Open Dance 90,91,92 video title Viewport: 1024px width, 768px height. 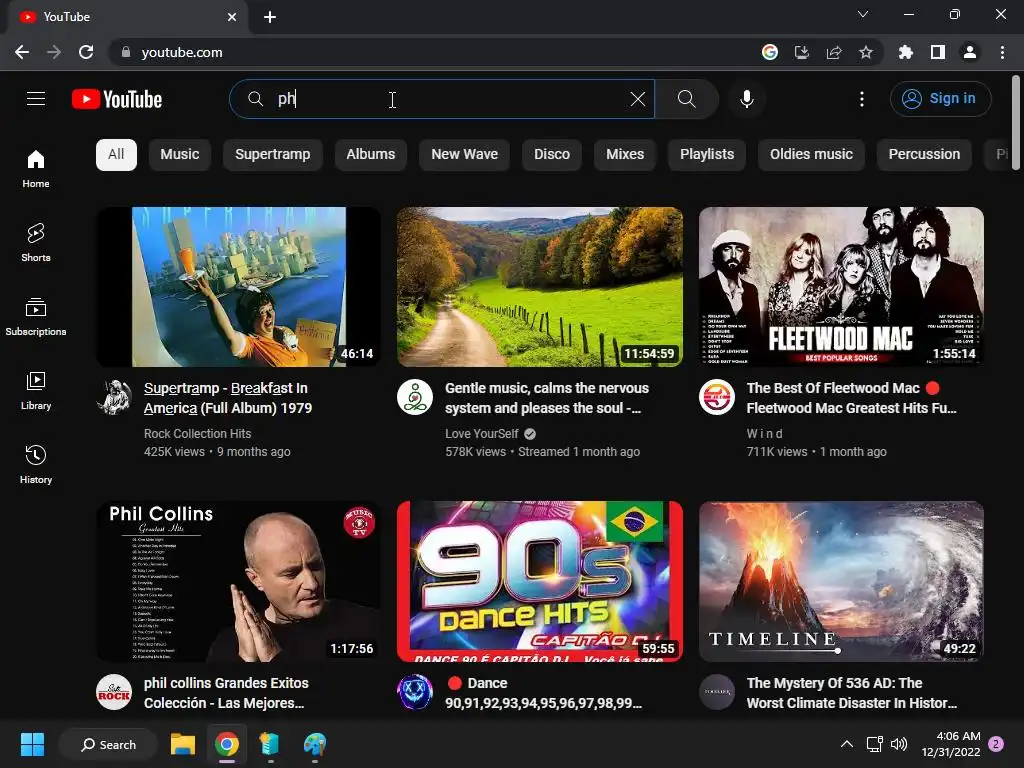[x=543, y=693]
